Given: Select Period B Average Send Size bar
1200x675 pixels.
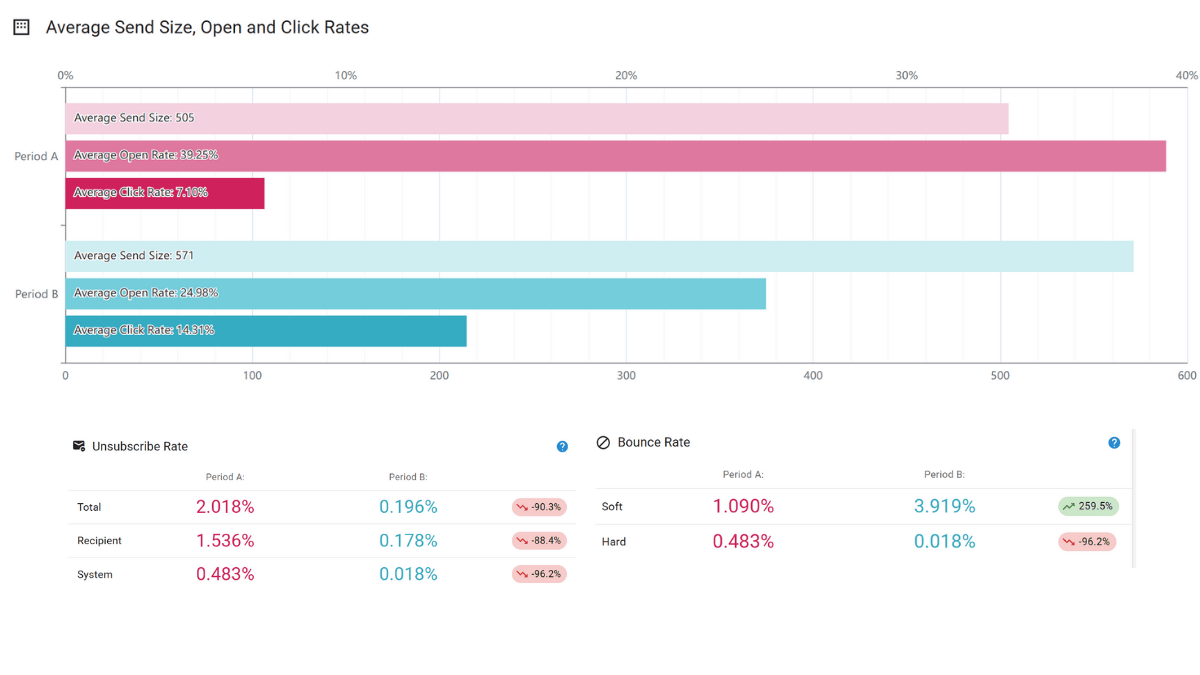Looking at the screenshot, I should click(x=599, y=256).
